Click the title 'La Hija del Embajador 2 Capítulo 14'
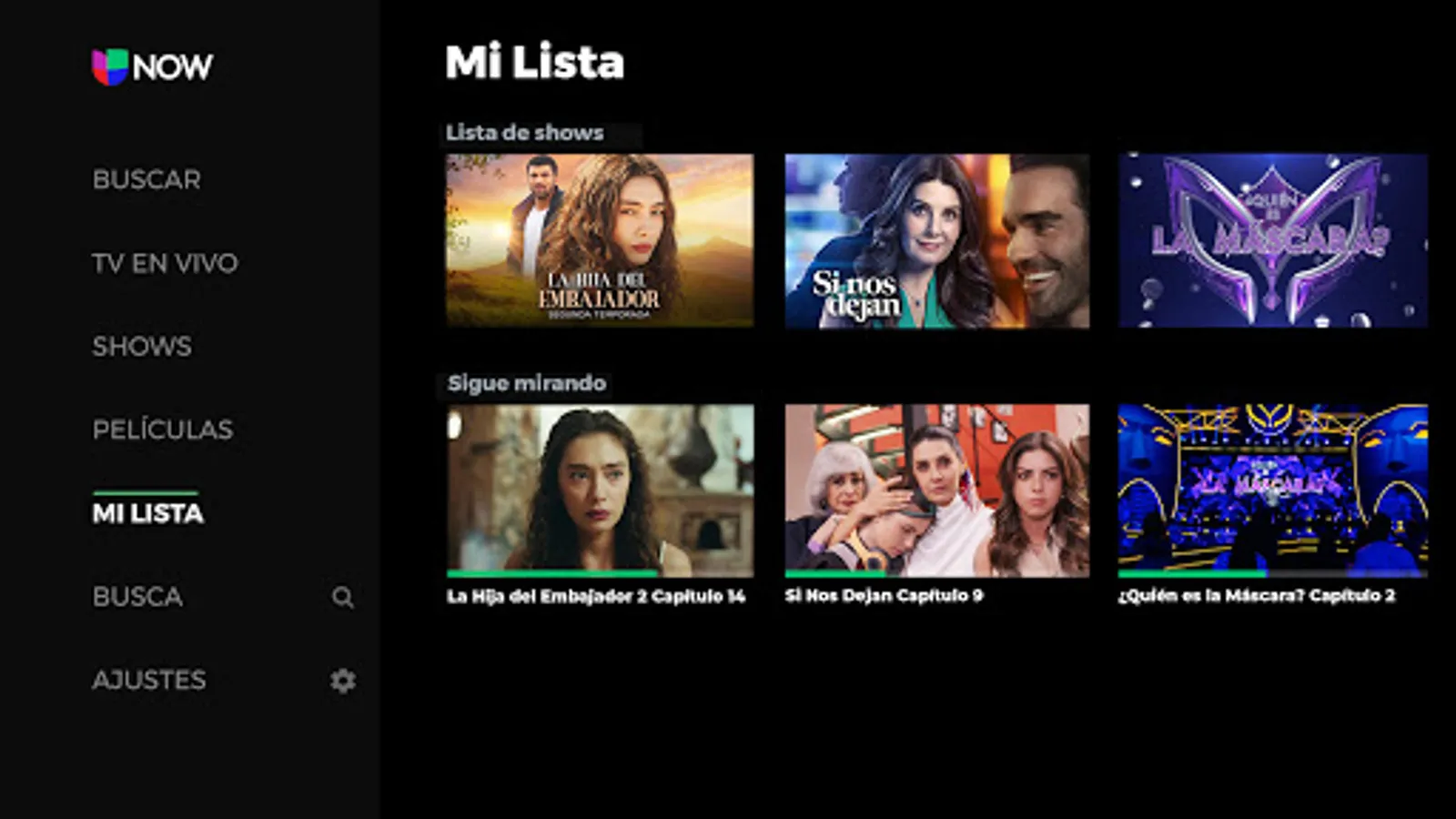Image resolution: width=1456 pixels, height=819 pixels. point(596,596)
